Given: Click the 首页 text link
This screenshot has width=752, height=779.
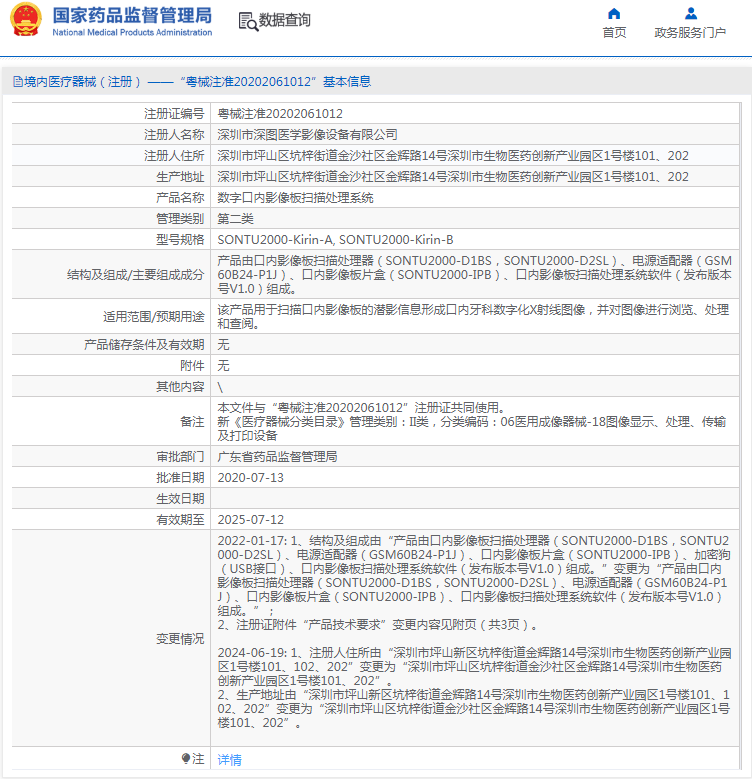Looking at the screenshot, I should [x=614, y=33].
